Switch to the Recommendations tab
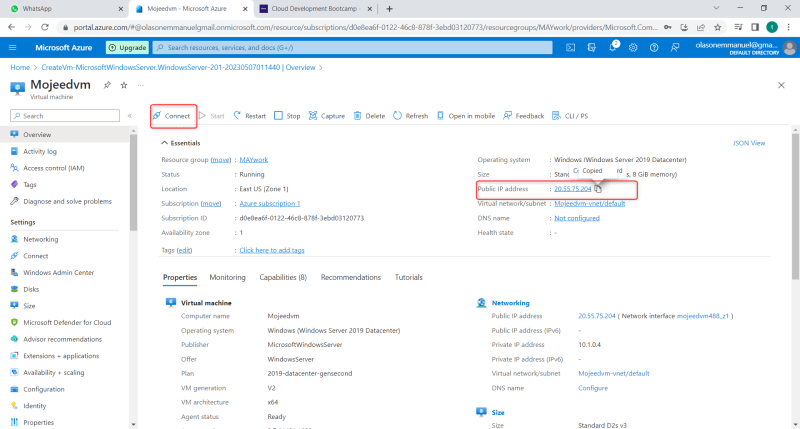 [x=351, y=277]
